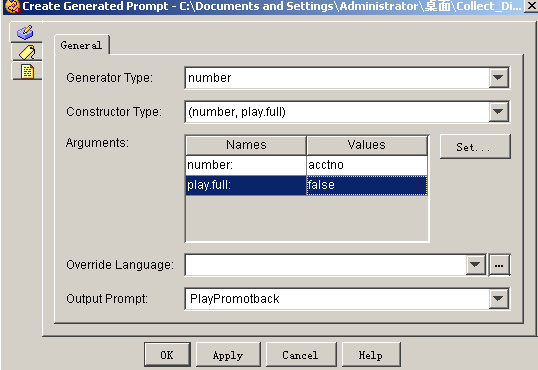
Task: Open the yellow tag sidebar tab
Action: pyautogui.click(x=27, y=52)
